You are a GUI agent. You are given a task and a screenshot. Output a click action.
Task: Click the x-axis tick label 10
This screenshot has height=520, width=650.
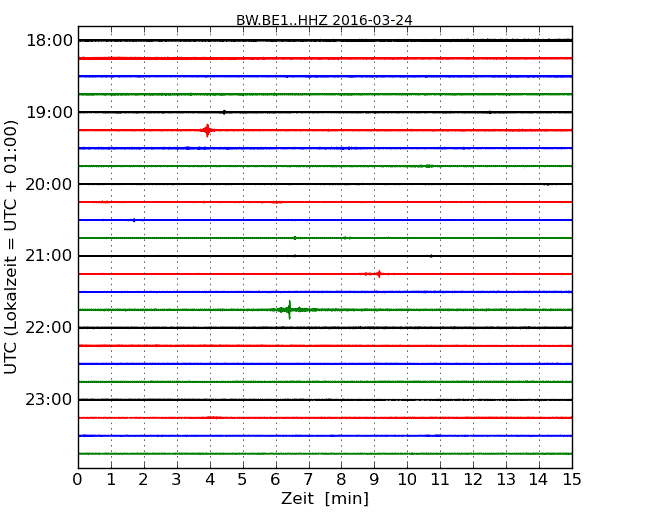coord(407,480)
